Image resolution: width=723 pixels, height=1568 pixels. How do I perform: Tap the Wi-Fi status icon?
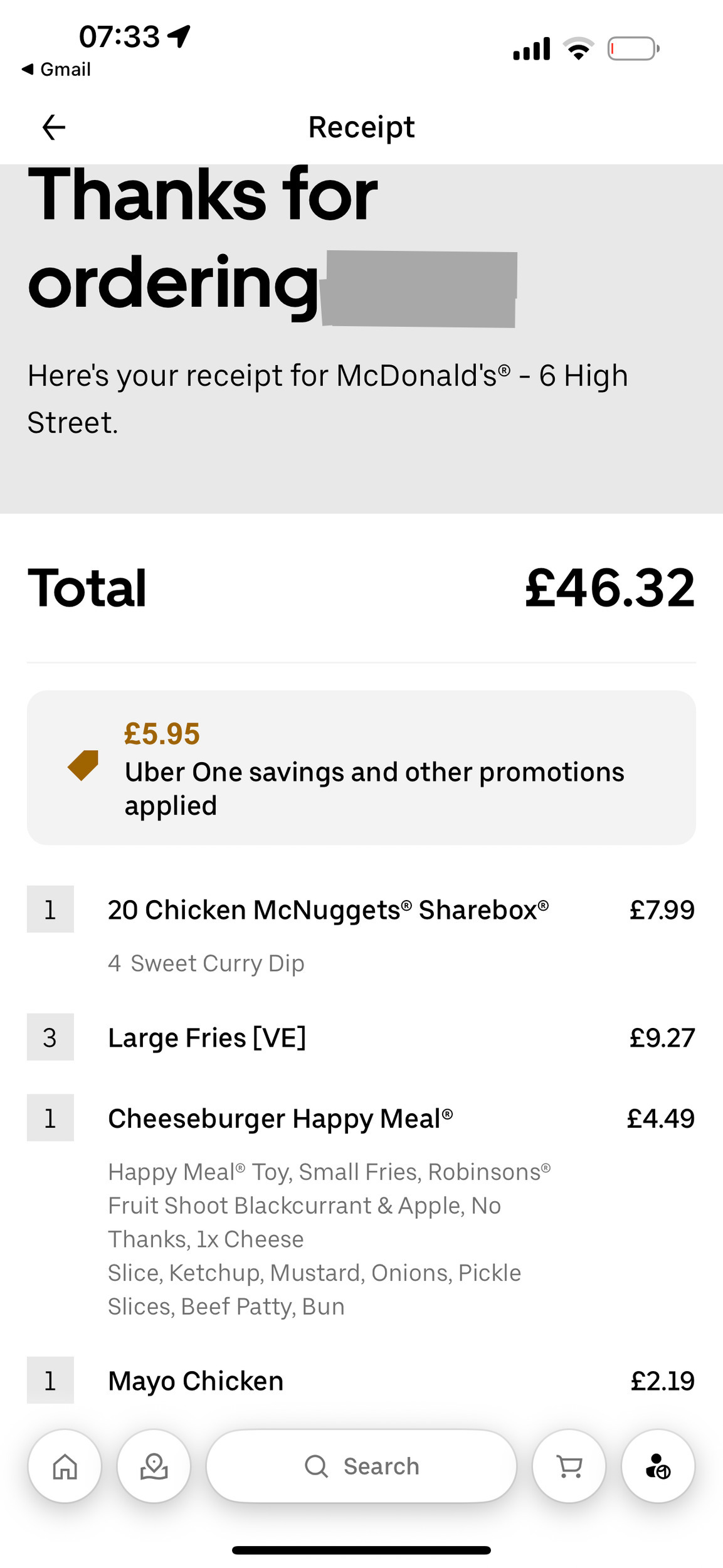click(x=578, y=49)
